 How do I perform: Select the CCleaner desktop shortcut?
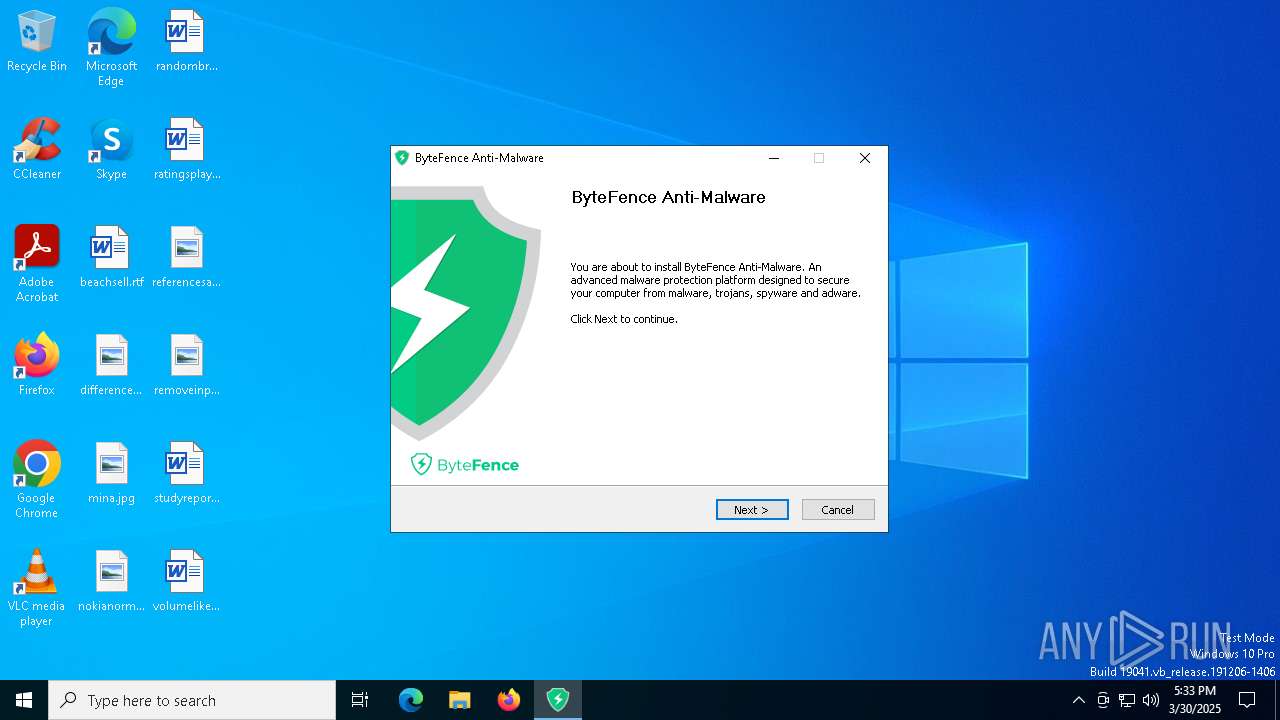(37, 150)
